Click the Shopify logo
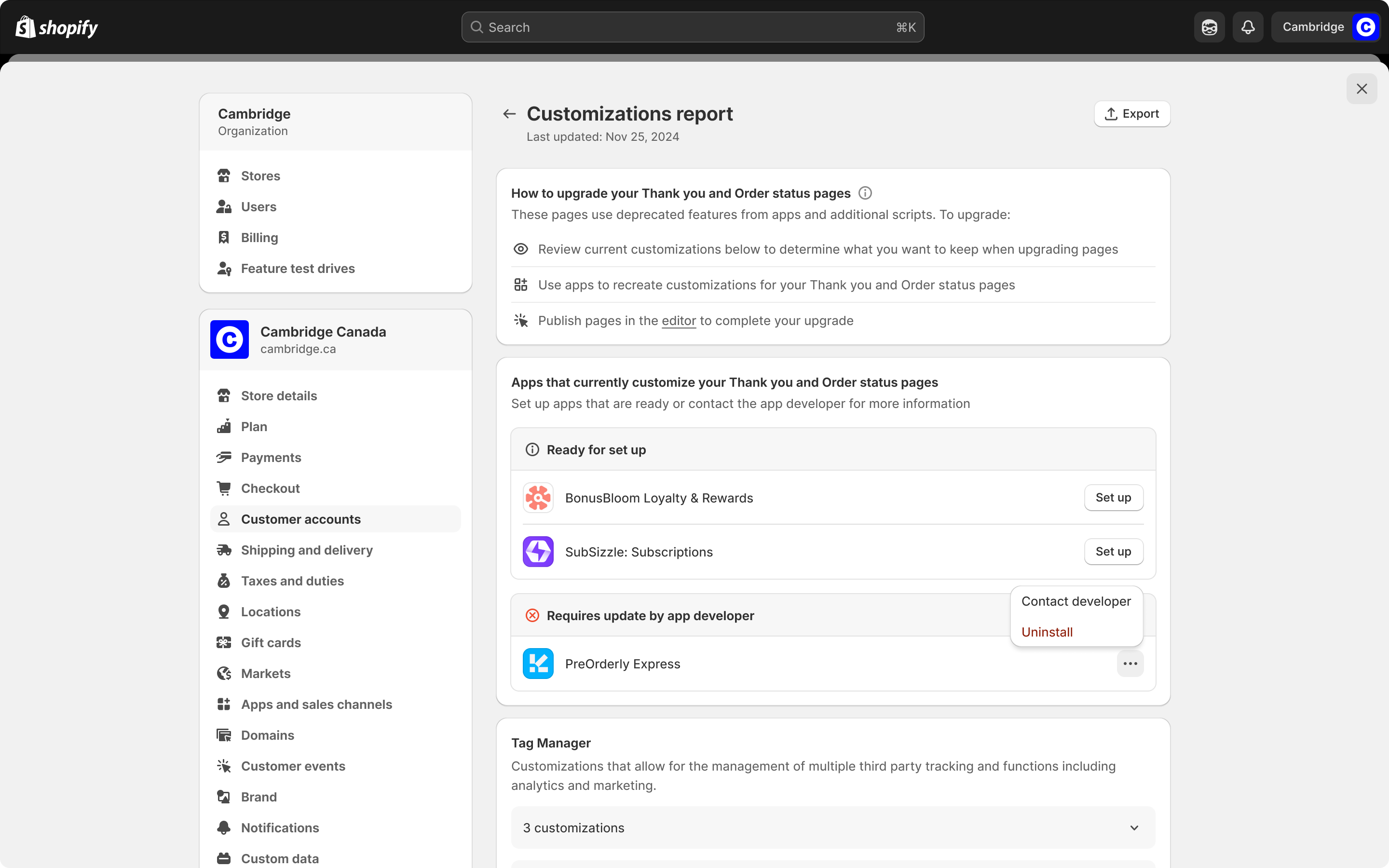 56,27
